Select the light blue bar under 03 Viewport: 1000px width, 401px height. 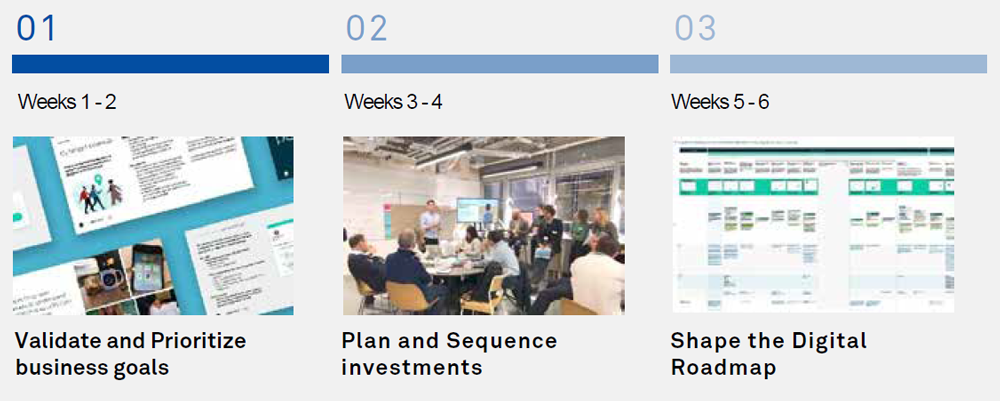828,64
